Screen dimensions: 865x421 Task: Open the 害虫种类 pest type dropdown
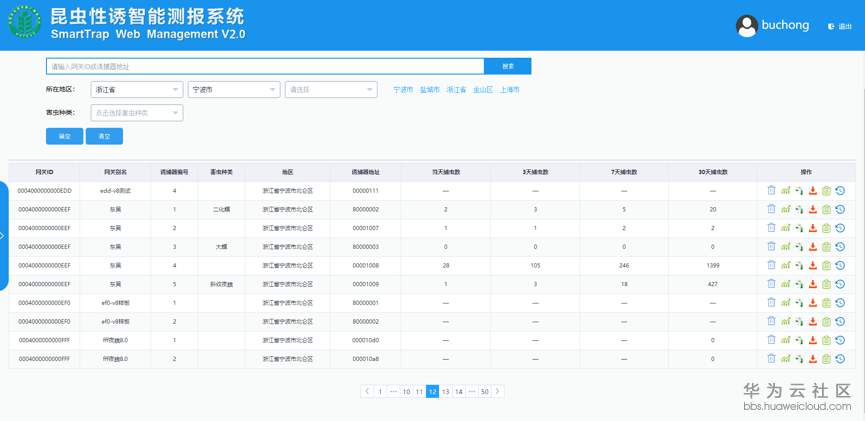point(137,113)
